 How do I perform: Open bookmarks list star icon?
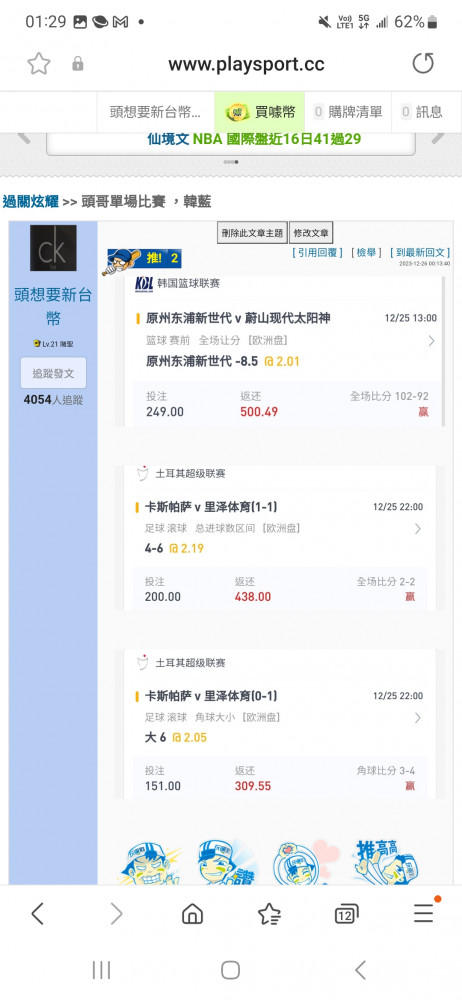coord(269,914)
